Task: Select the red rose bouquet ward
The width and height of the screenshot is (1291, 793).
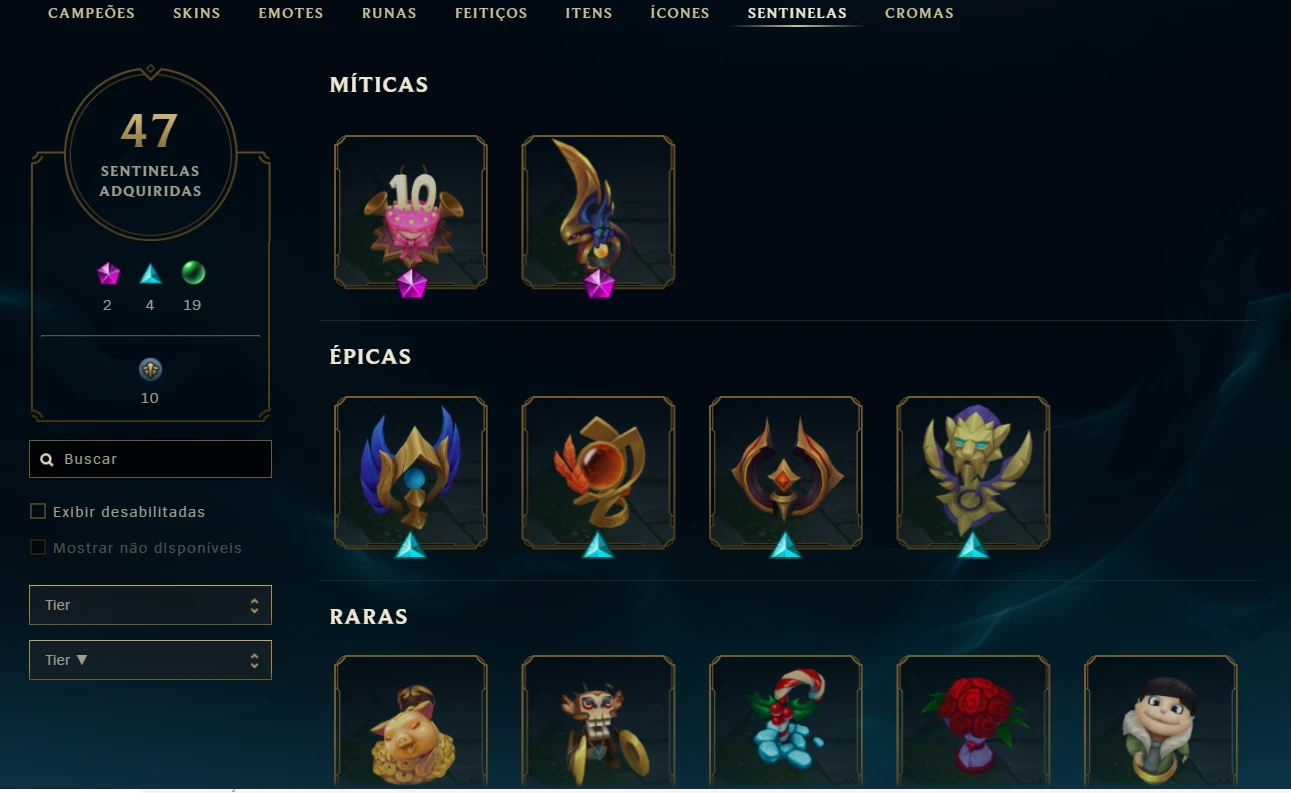Action: [x=973, y=722]
